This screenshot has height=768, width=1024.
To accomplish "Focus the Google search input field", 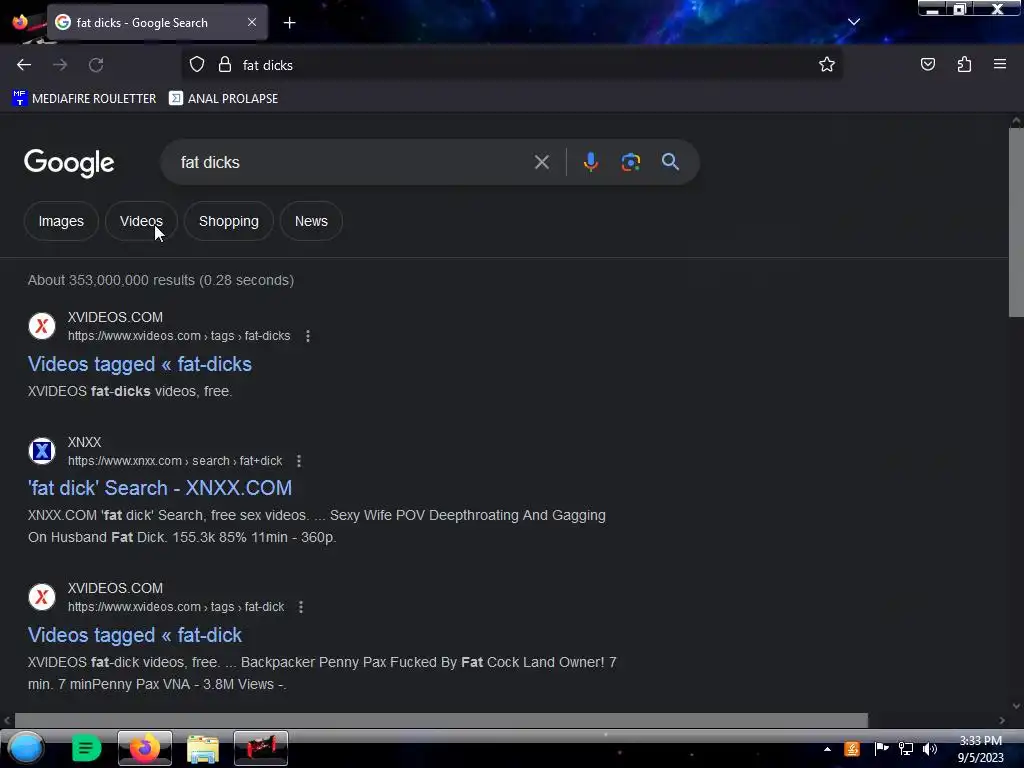I will [x=353, y=162].
